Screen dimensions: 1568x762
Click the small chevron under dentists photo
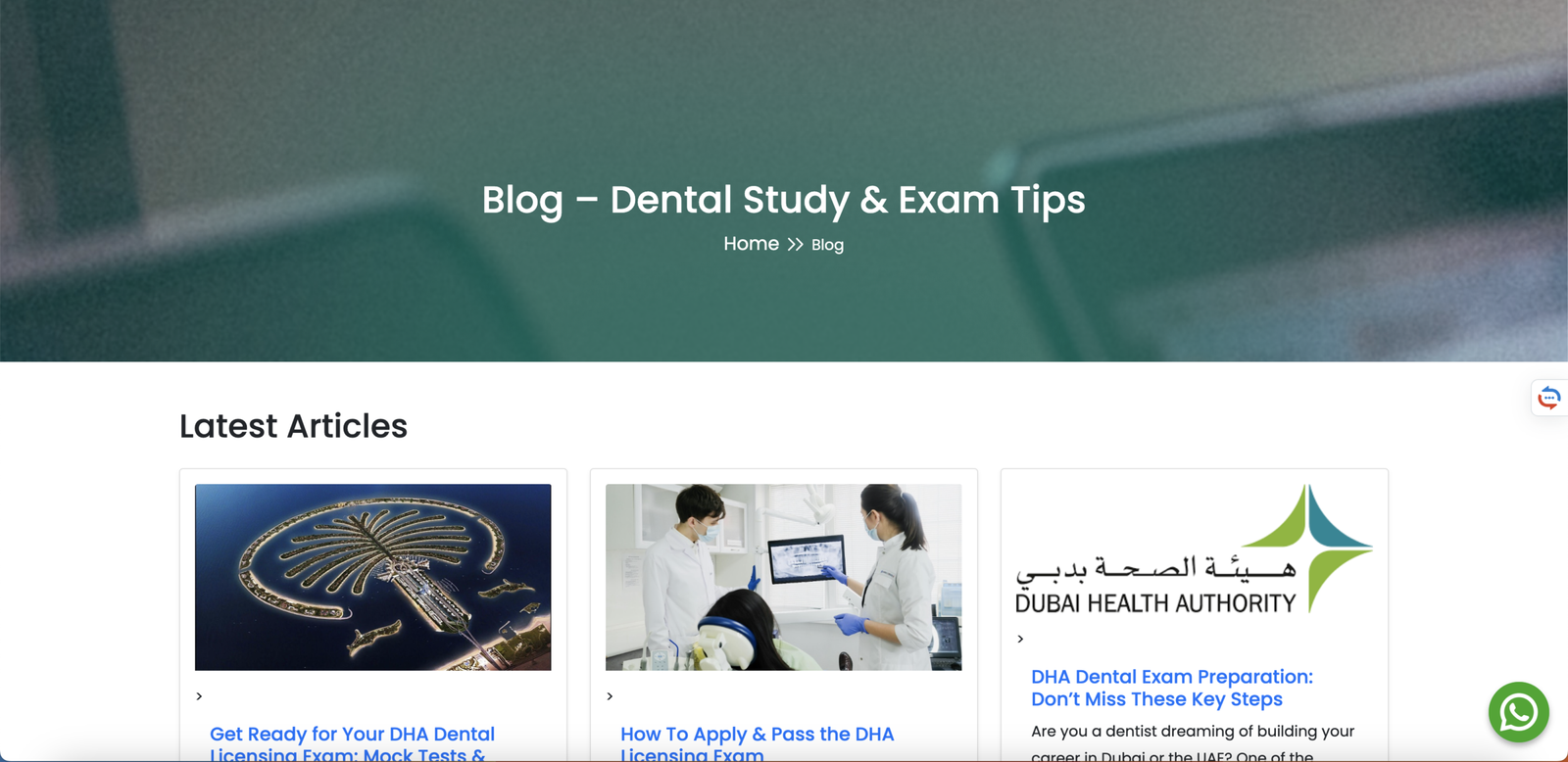[610, 696]
